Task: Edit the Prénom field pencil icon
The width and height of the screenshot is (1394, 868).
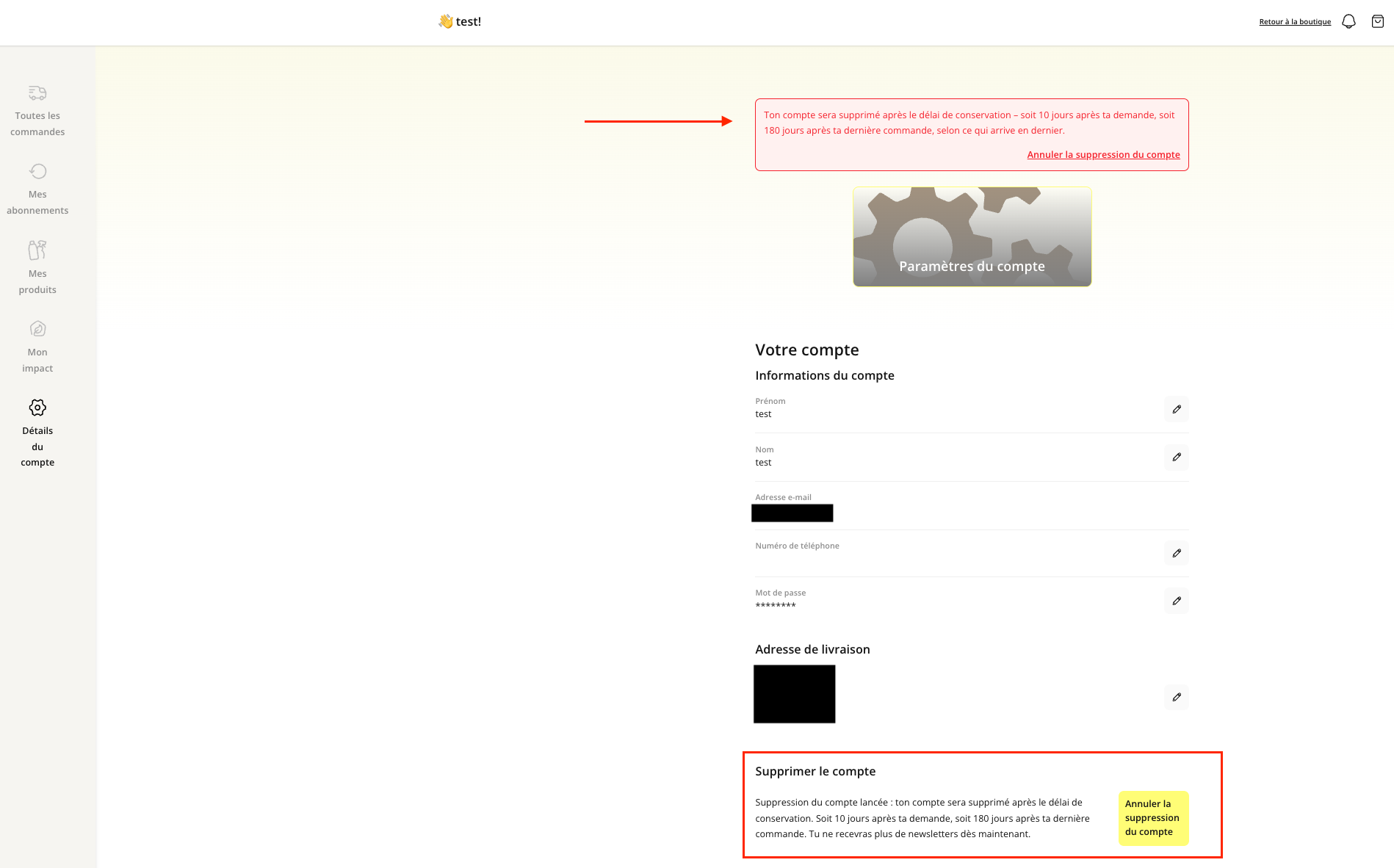Action: click(x=1177, y=409)
